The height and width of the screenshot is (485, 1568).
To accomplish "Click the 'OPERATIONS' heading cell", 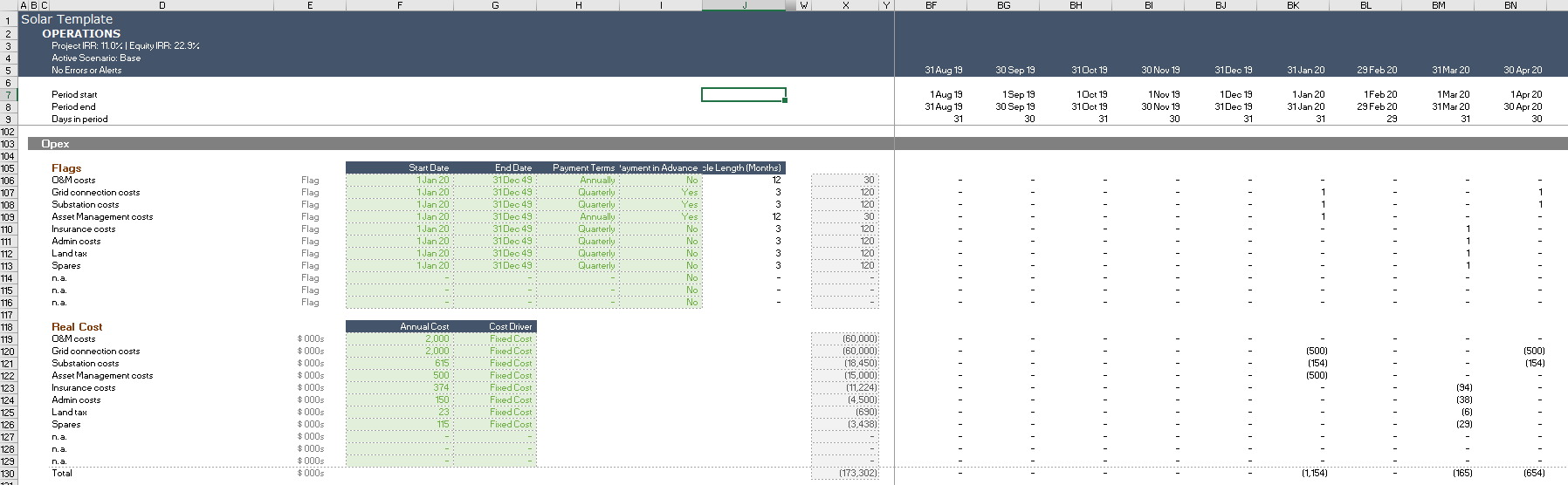I will (x=81, y=33).
